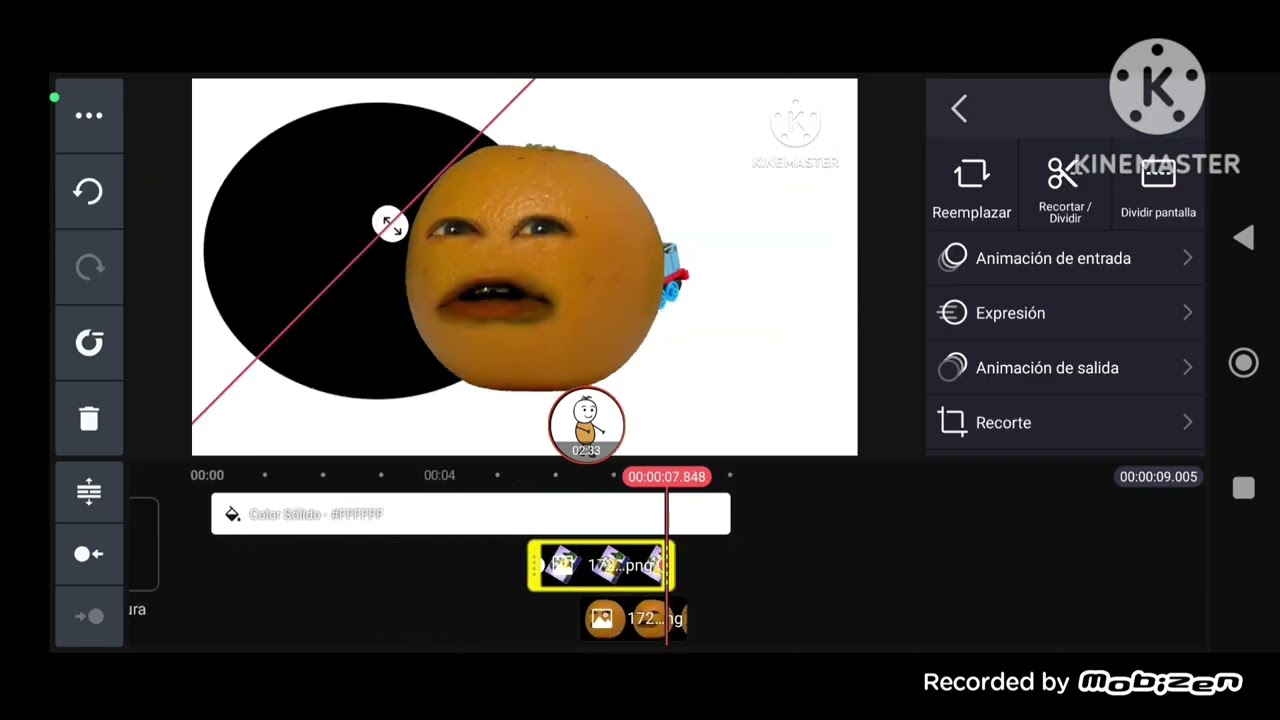The height and width of the screenshot is (720, 1280).
Task: Open the Animación de salida option
Action: click(1065, 368)
